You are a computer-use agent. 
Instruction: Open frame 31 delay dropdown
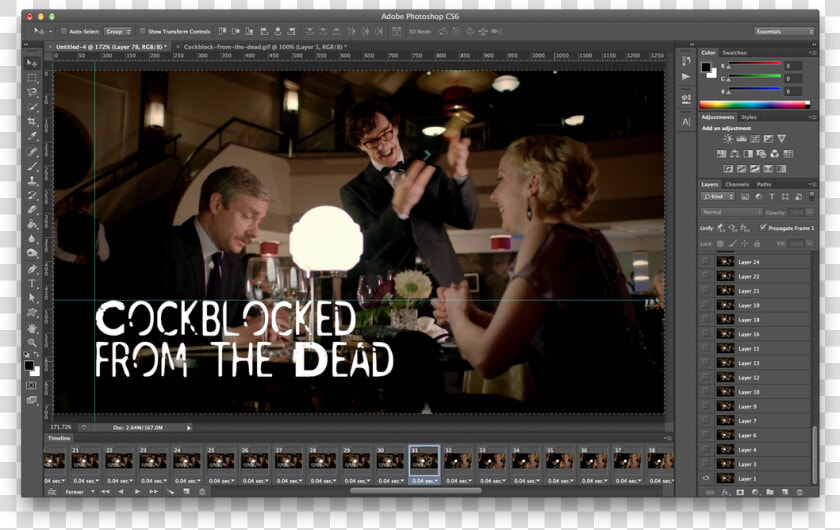pos(424,481)
